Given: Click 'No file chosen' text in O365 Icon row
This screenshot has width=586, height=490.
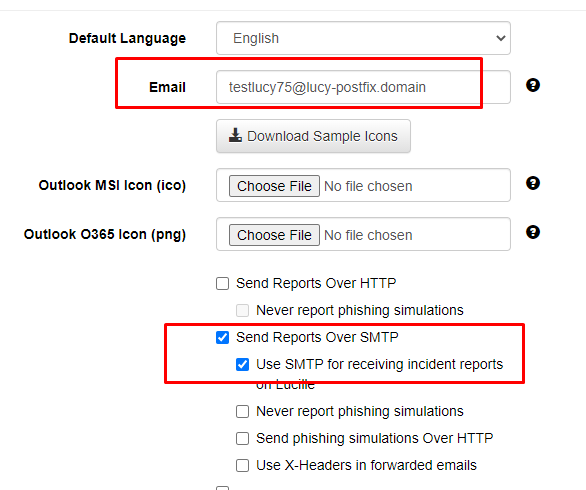Looking at the screenshot, I should pos(368,235).
